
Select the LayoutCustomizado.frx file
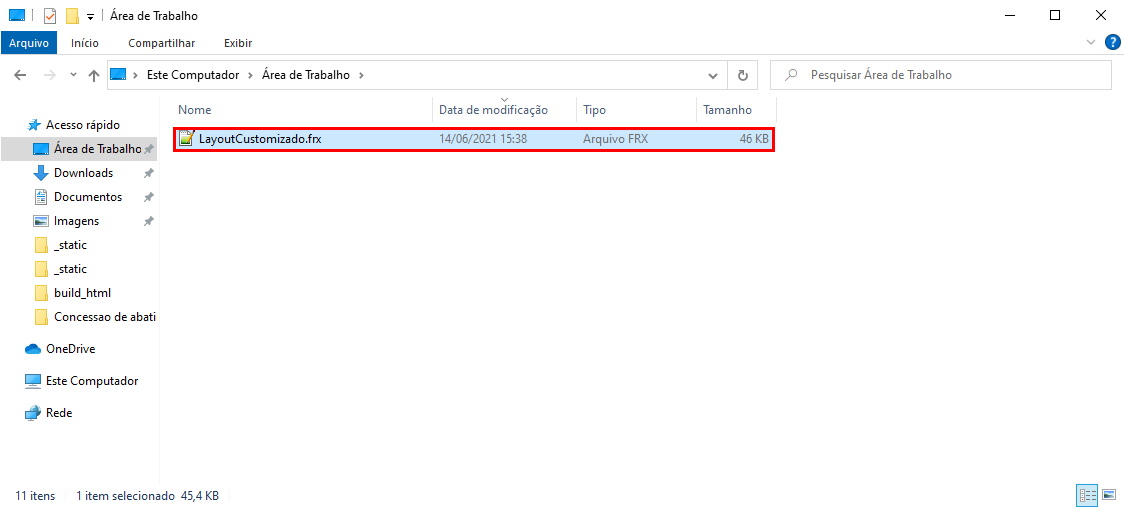point(474,139)
